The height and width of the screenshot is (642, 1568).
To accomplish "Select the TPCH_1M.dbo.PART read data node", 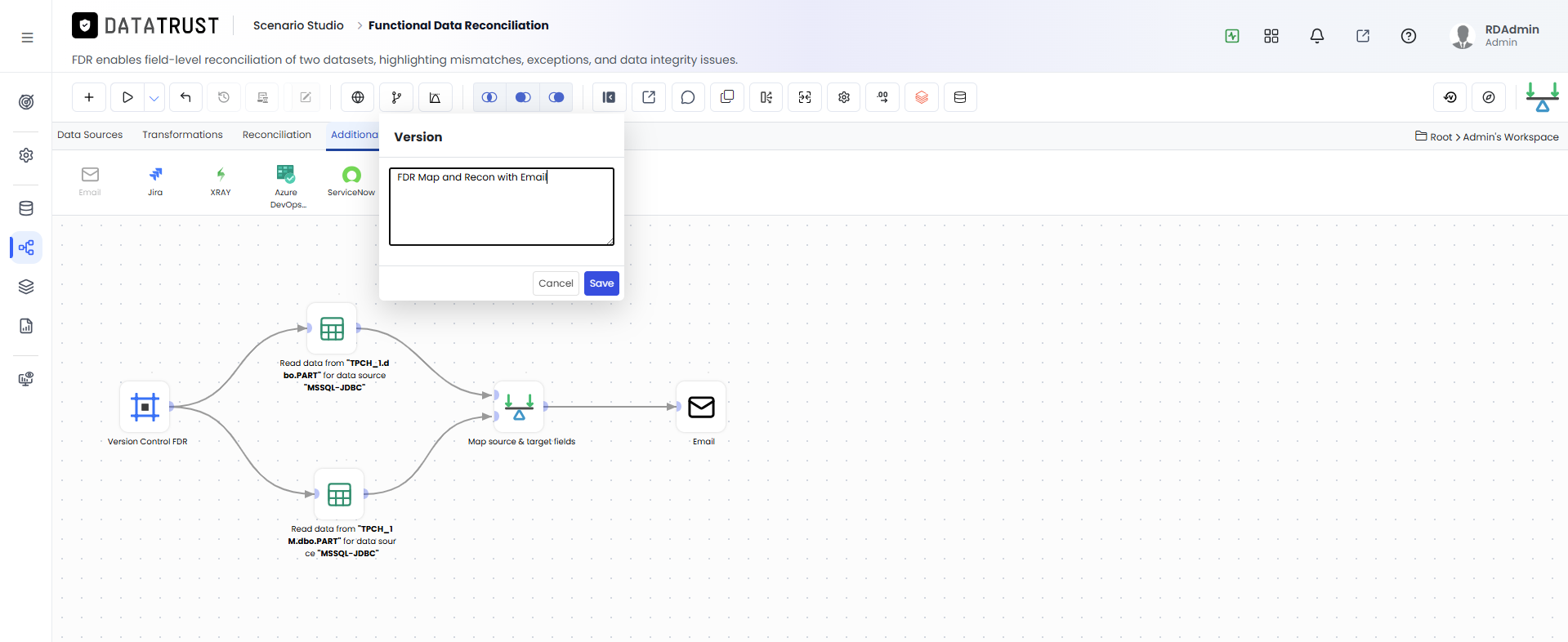I will pyautogui.click(x=339, y=494).
